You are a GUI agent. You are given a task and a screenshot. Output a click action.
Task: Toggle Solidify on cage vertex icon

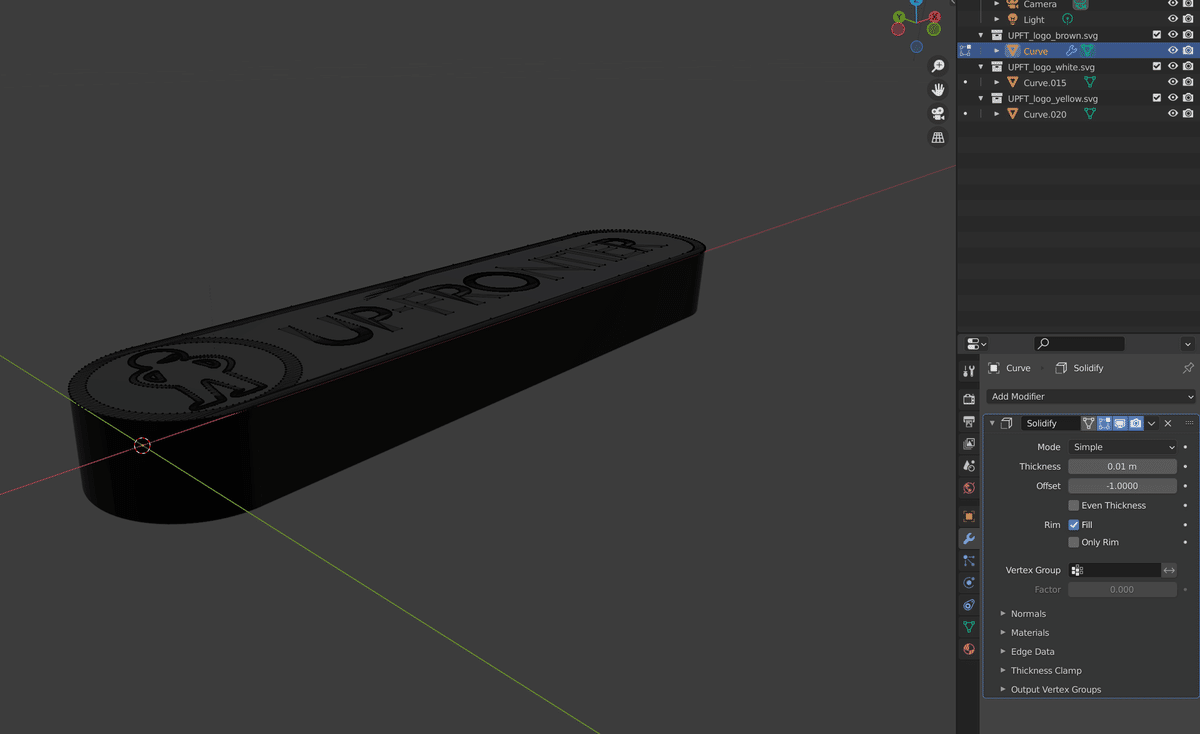pyautogui.click(x=1089, y=423)
